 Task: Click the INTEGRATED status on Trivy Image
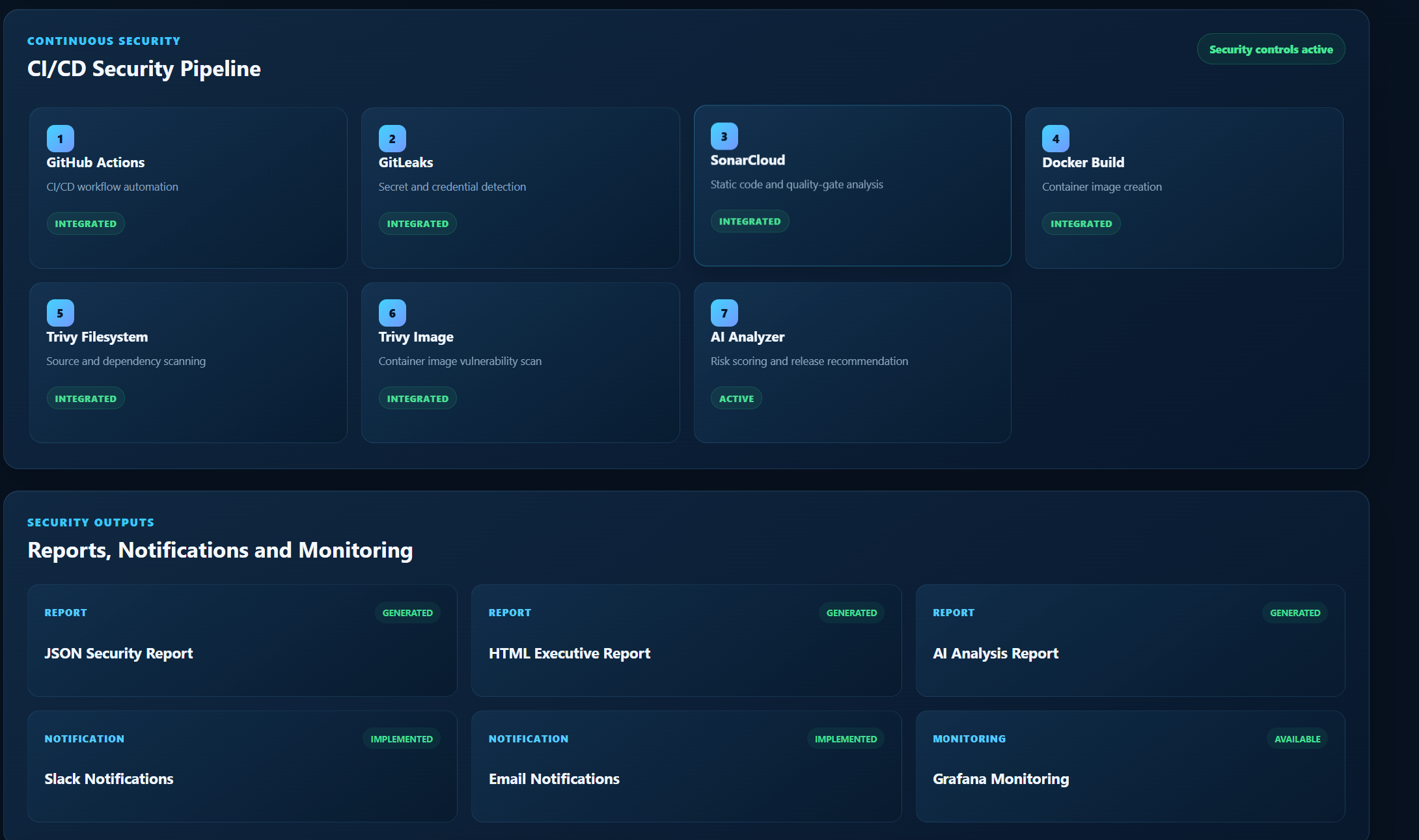418,398
